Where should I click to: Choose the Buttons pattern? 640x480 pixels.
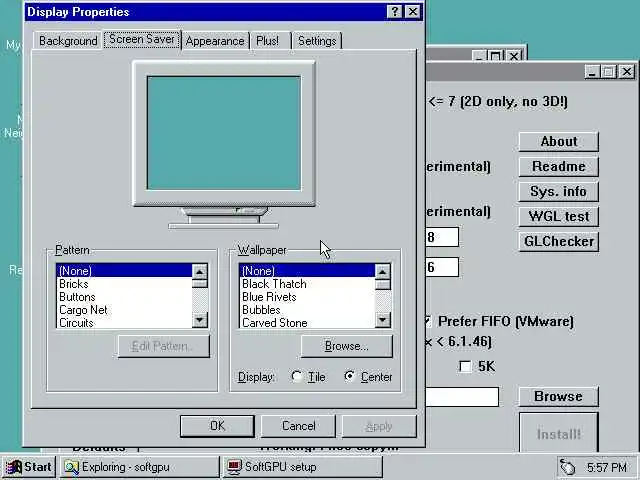[x=124, y=297]
